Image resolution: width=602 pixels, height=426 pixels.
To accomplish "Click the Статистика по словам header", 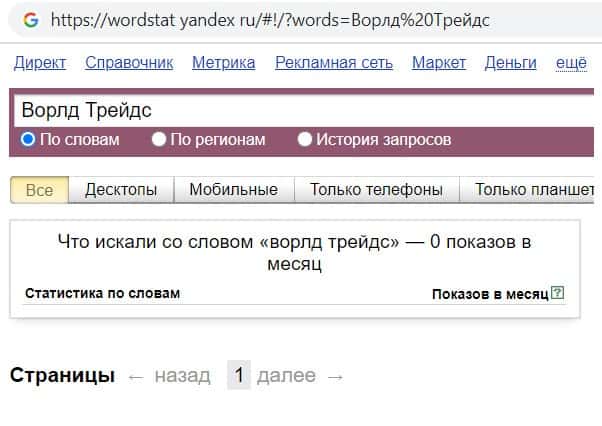I will 103,293.
